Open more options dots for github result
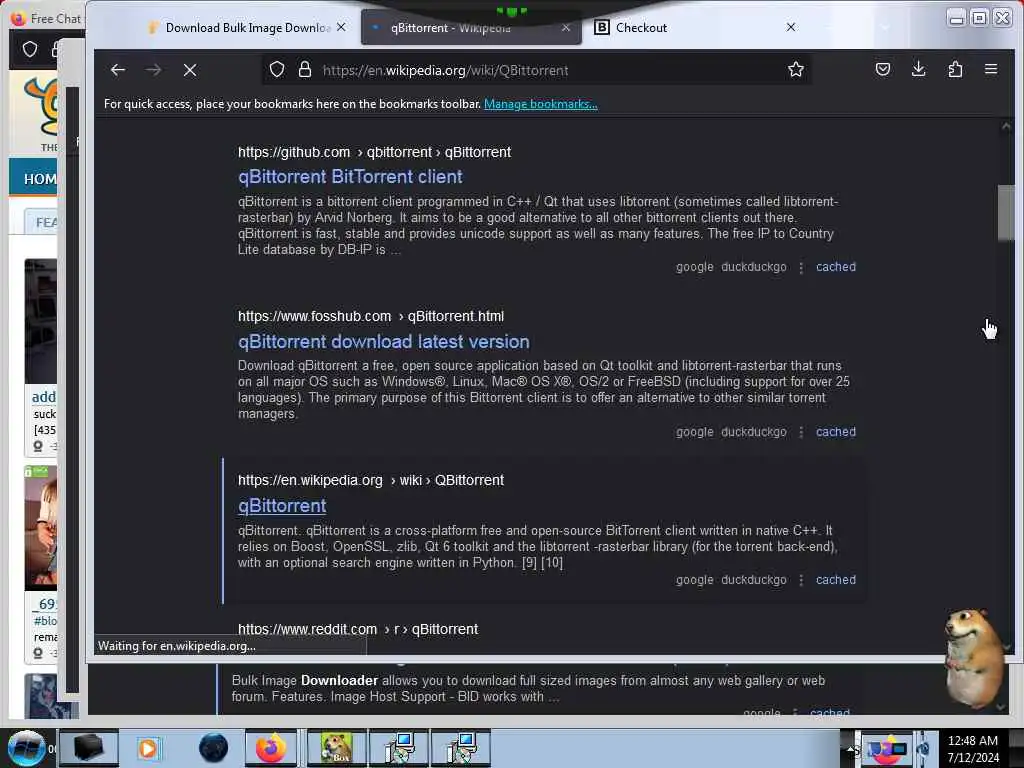 tap(801, 267)
